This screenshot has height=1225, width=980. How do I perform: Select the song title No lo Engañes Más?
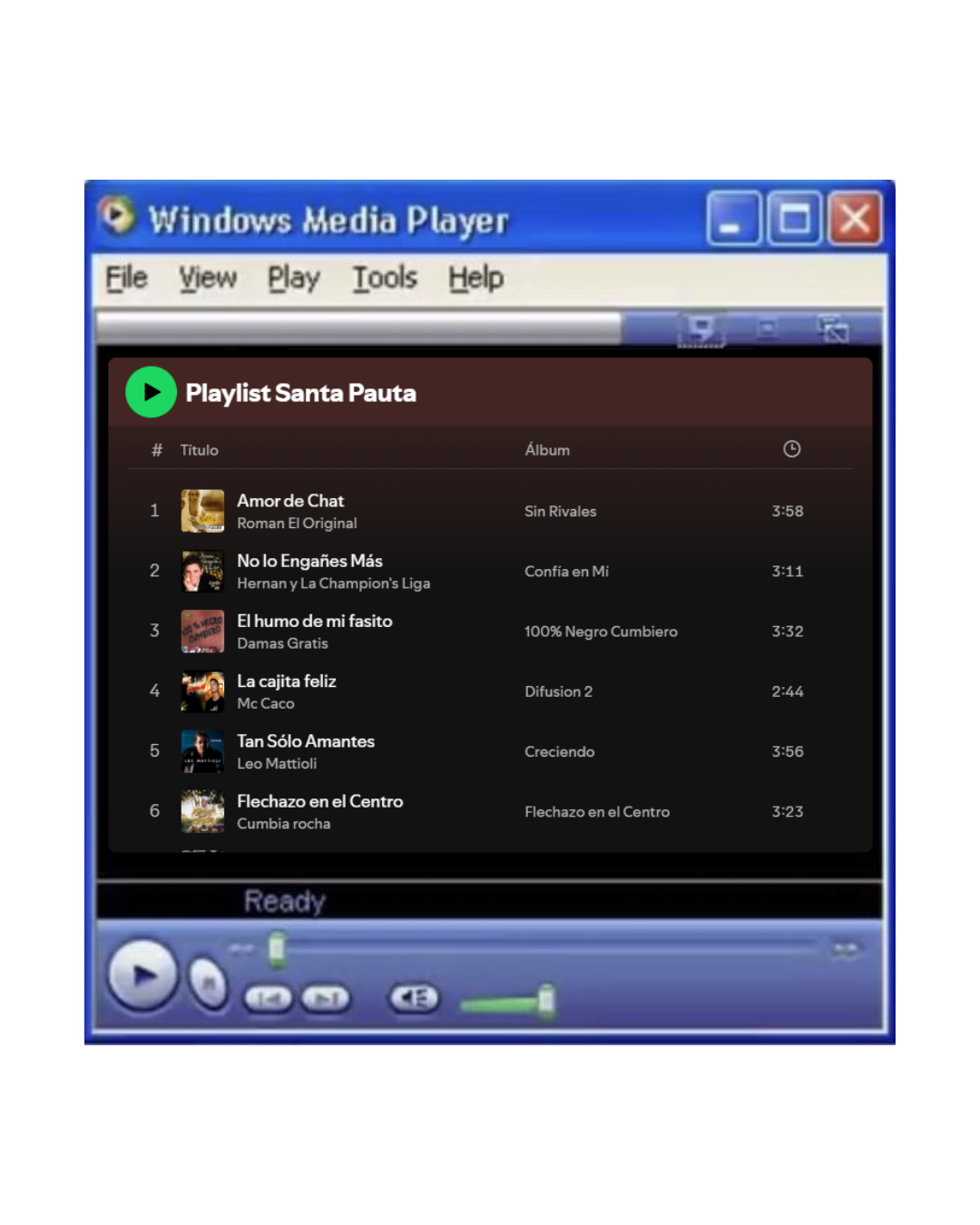click(309, 561)
